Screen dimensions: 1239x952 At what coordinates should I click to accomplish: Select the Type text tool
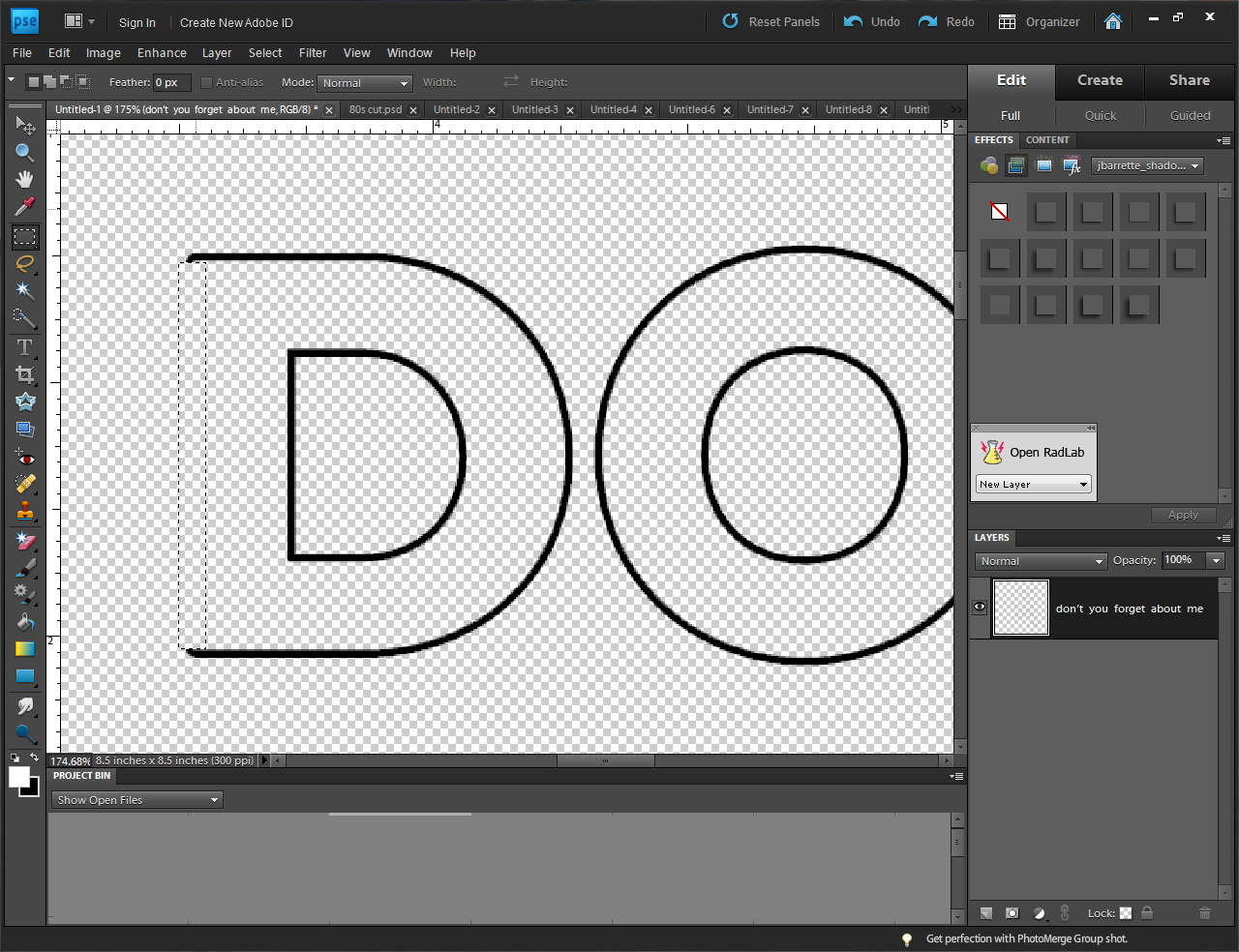[x=25, y=347]
